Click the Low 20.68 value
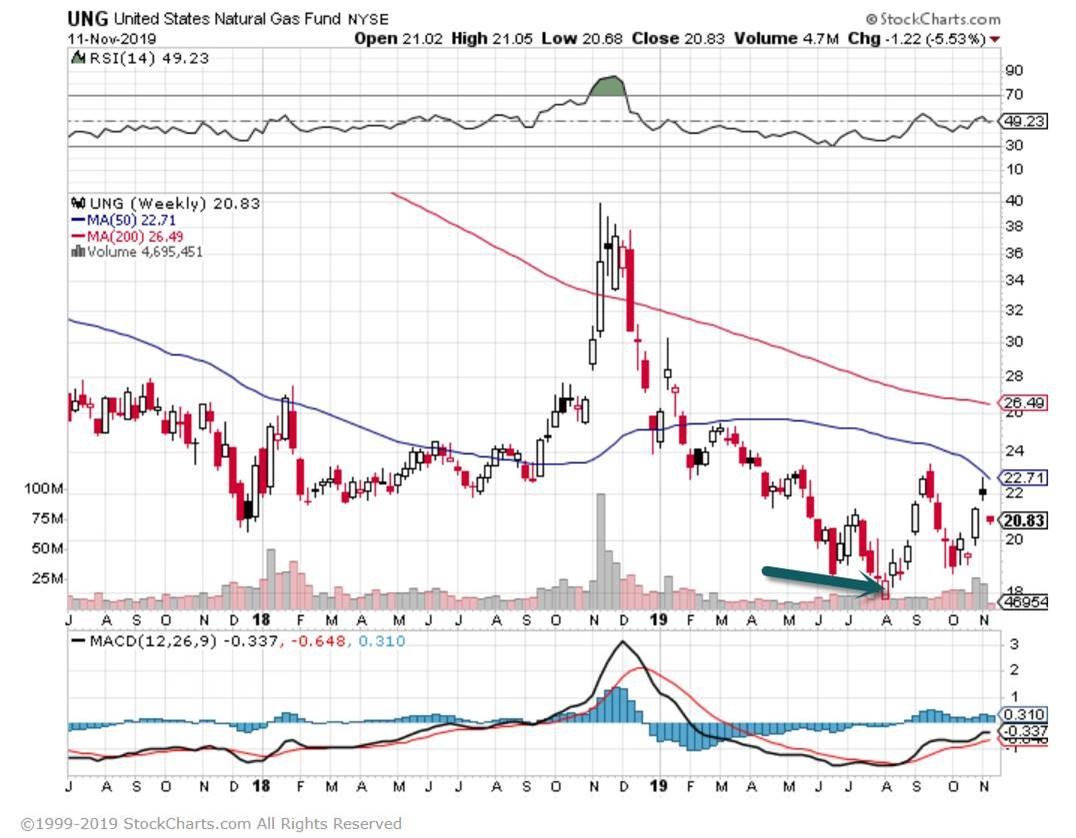The width and height of the screenshot is (1076, 838). pos(582,38)
